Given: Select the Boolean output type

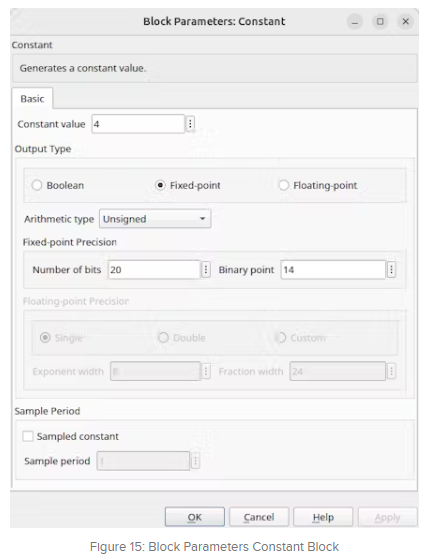Looking at the screenshot, I should pyautogui.click(x=37, y=185).
